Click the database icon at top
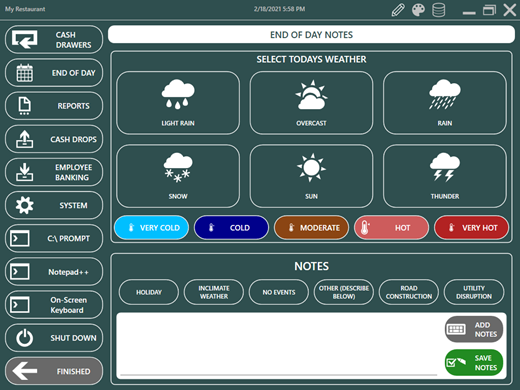Screen dimensions: 520x390 click(x=438, y=10)
